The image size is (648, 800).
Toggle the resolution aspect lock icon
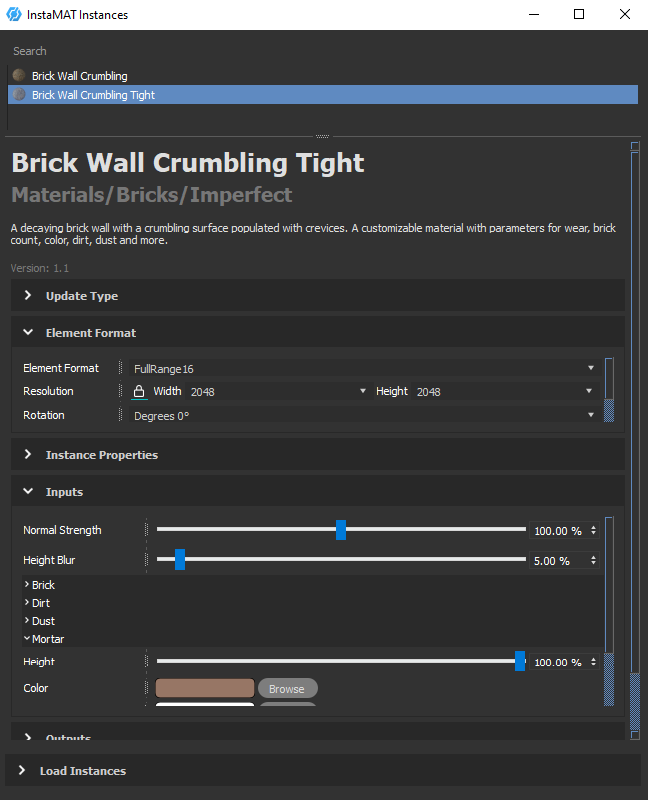coord(139,391)
